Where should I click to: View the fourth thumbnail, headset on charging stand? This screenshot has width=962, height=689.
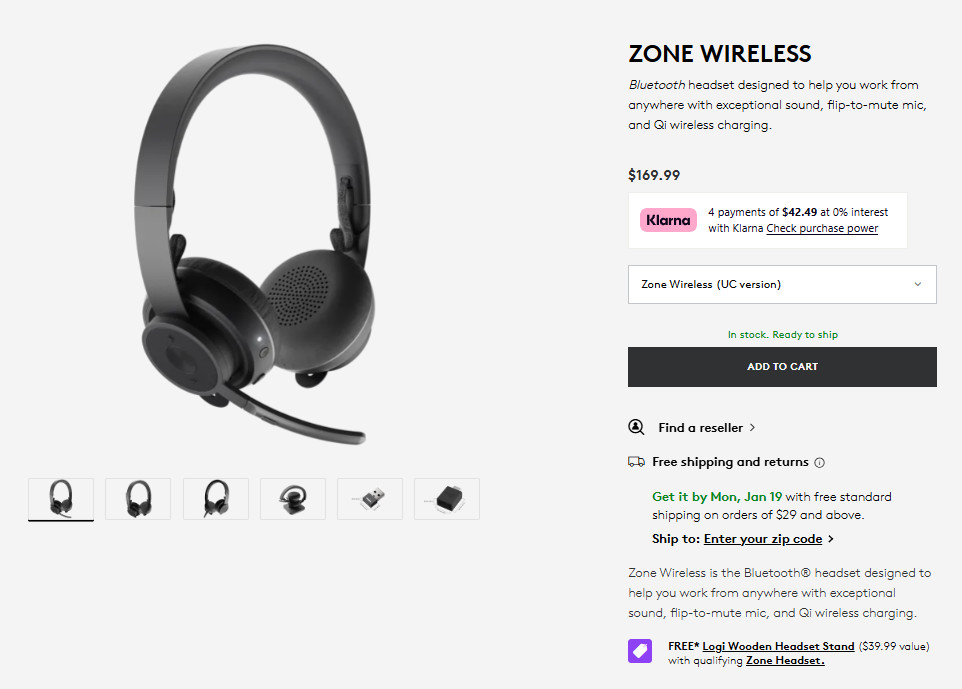(293, 498)
